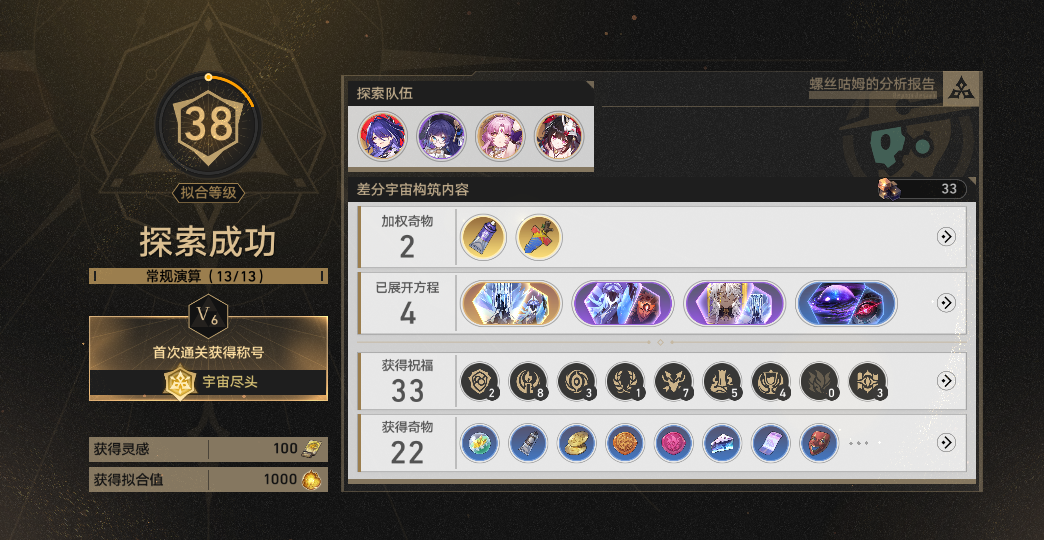This screenshot has height=540, width=1044.
Task: Click the treasure chest counter showing 33
Action: (922, 189)
